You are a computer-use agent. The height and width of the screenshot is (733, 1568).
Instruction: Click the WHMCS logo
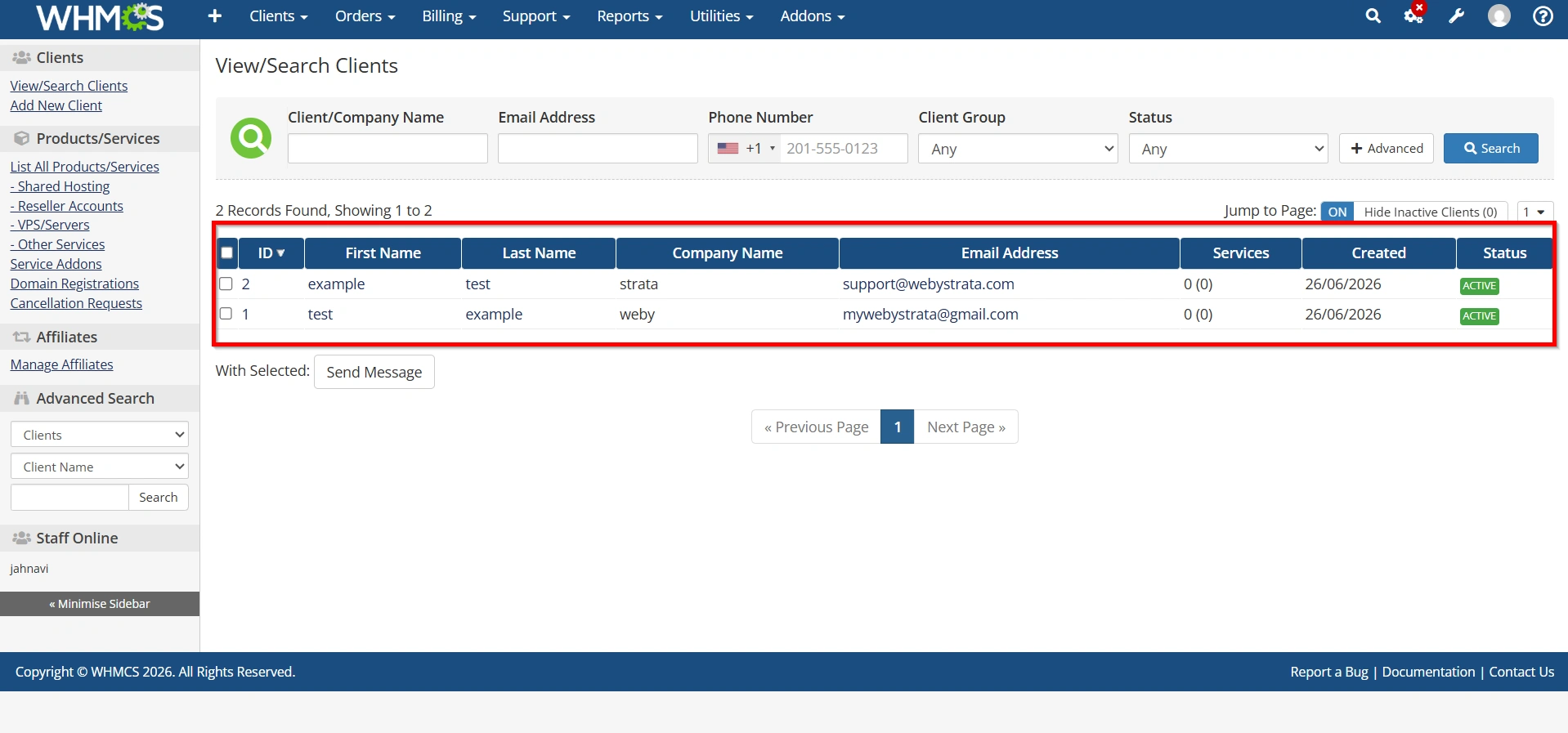click(x=100, y=16)
